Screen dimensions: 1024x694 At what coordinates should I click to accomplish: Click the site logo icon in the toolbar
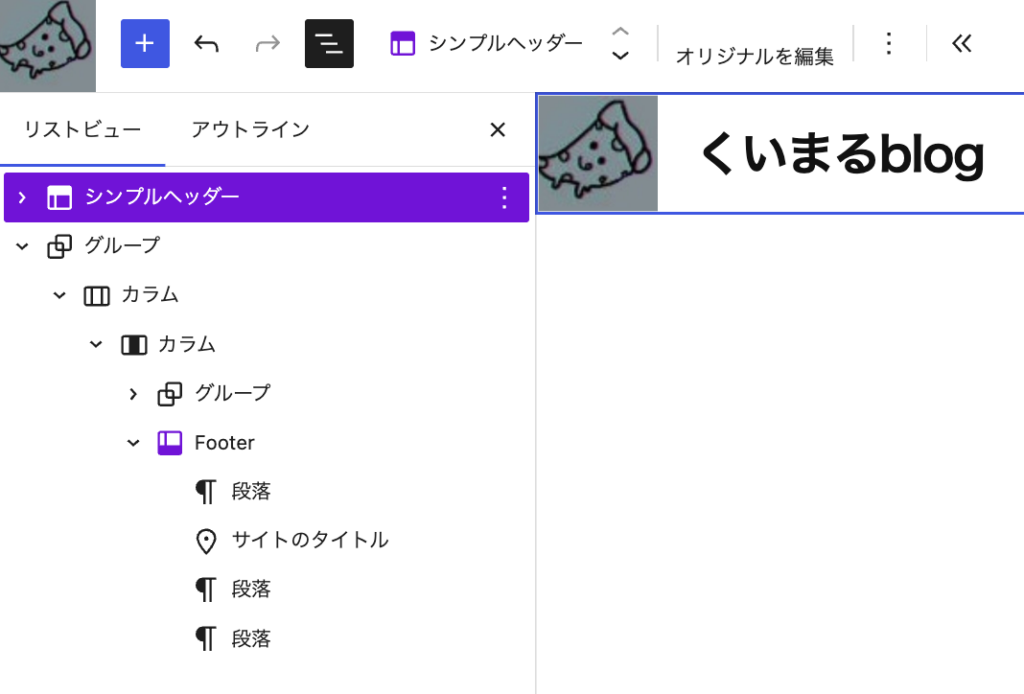click(48, 46)
